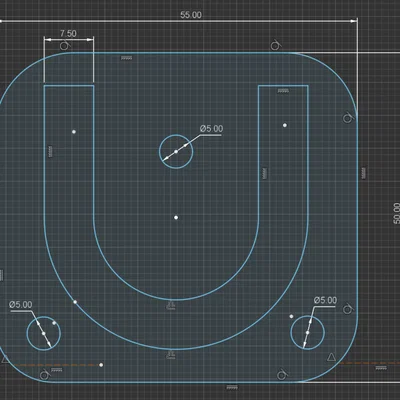
Task: Click the vertical 50.00 height dimension
Action: [x=396, y=213]
